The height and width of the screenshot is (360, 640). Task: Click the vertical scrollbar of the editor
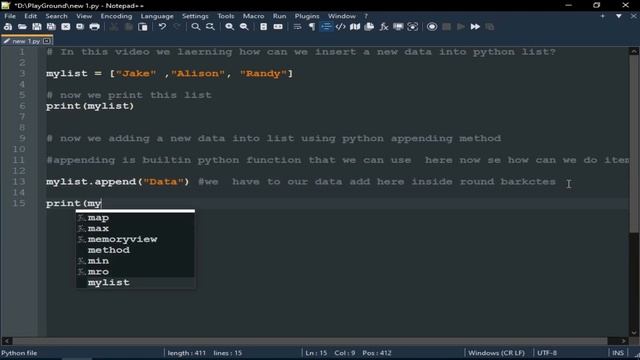634,143
